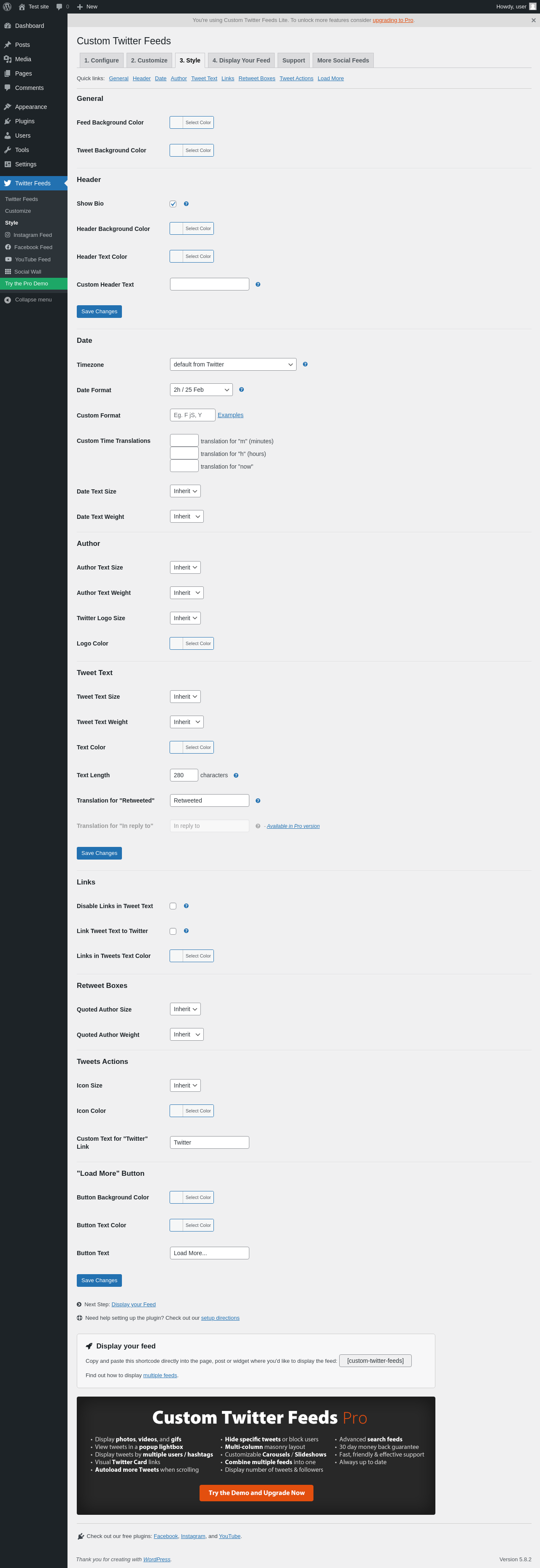Click the Settings icon in sidebar
The height and width of the screenshot is (1568, 540).
pyautogui.click(x=8, y=164)
